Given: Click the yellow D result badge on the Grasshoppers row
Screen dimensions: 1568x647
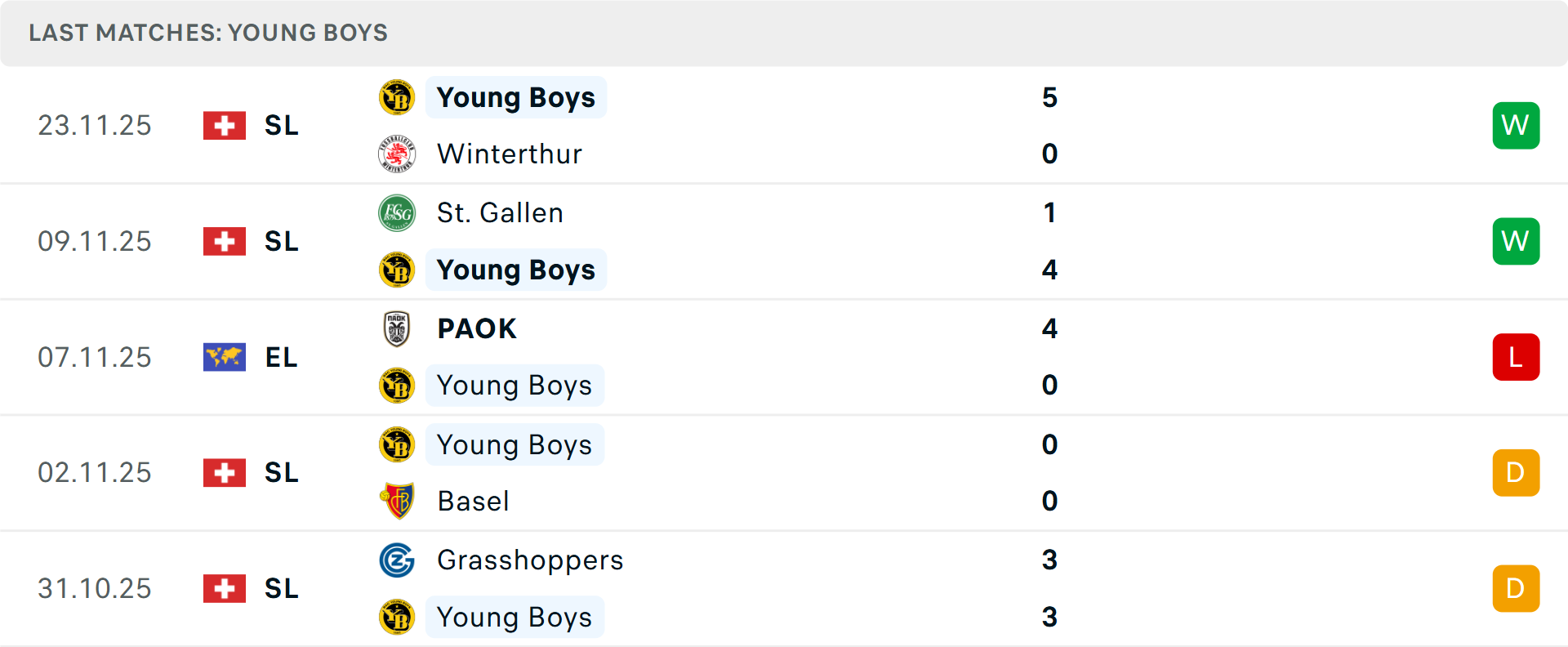Looking at the screenshot, I should [1516, 588].
